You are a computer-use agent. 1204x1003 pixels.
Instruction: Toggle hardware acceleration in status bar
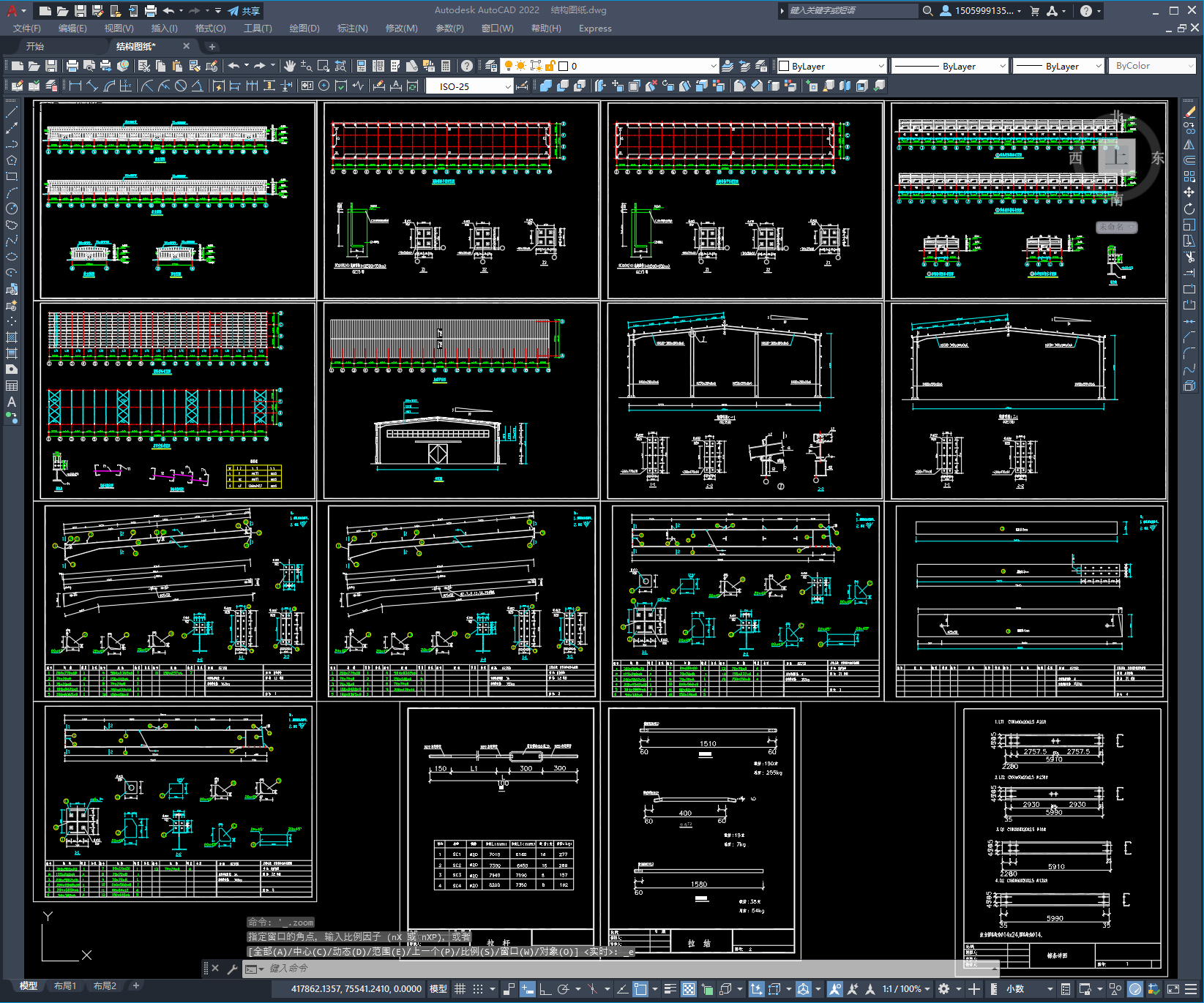point(1135,988)
